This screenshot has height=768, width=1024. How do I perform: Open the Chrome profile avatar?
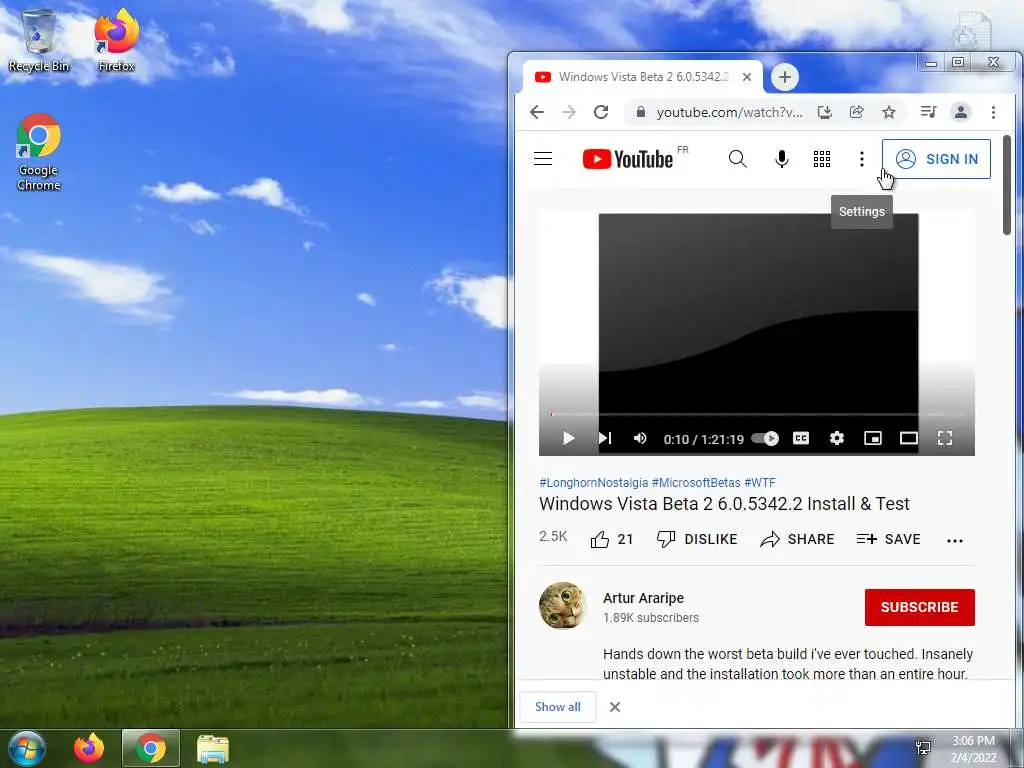coord(961,112)
